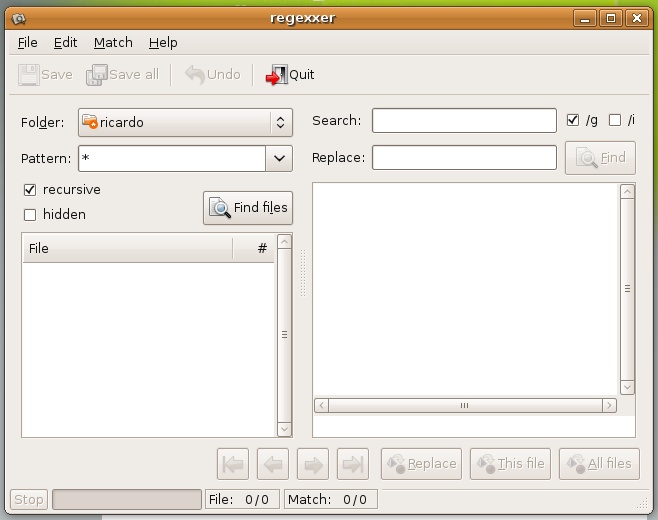Click the Quit toolbar button
658x520 pixels.
(290, 75)
